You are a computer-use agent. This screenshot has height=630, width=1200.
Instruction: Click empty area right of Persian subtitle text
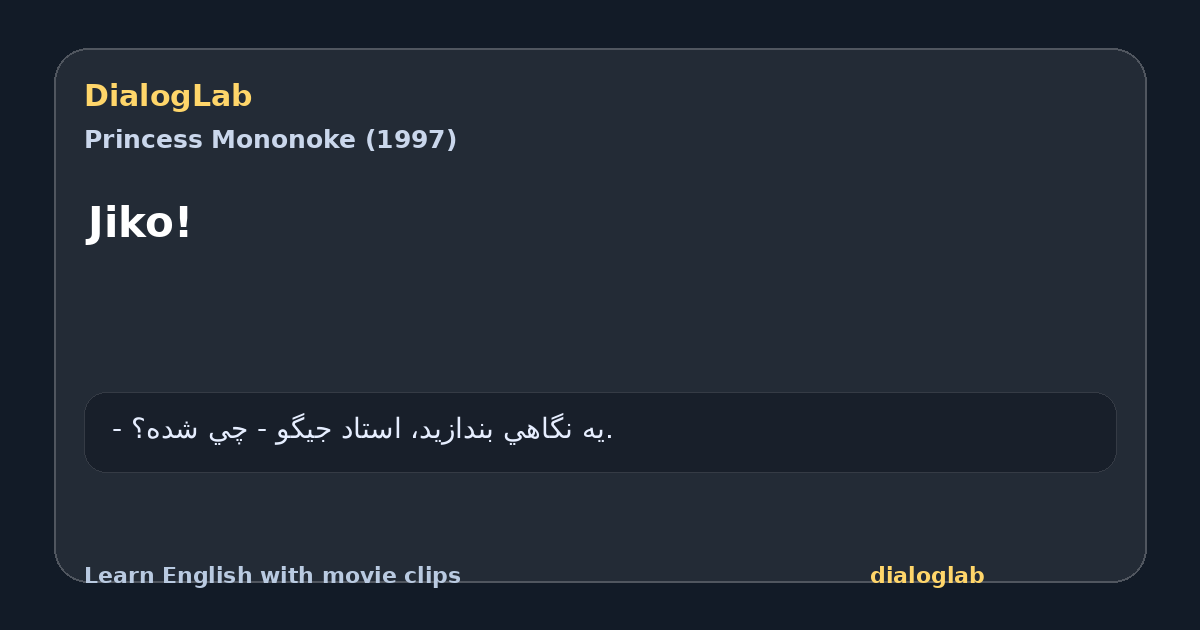tap(860, 432)
